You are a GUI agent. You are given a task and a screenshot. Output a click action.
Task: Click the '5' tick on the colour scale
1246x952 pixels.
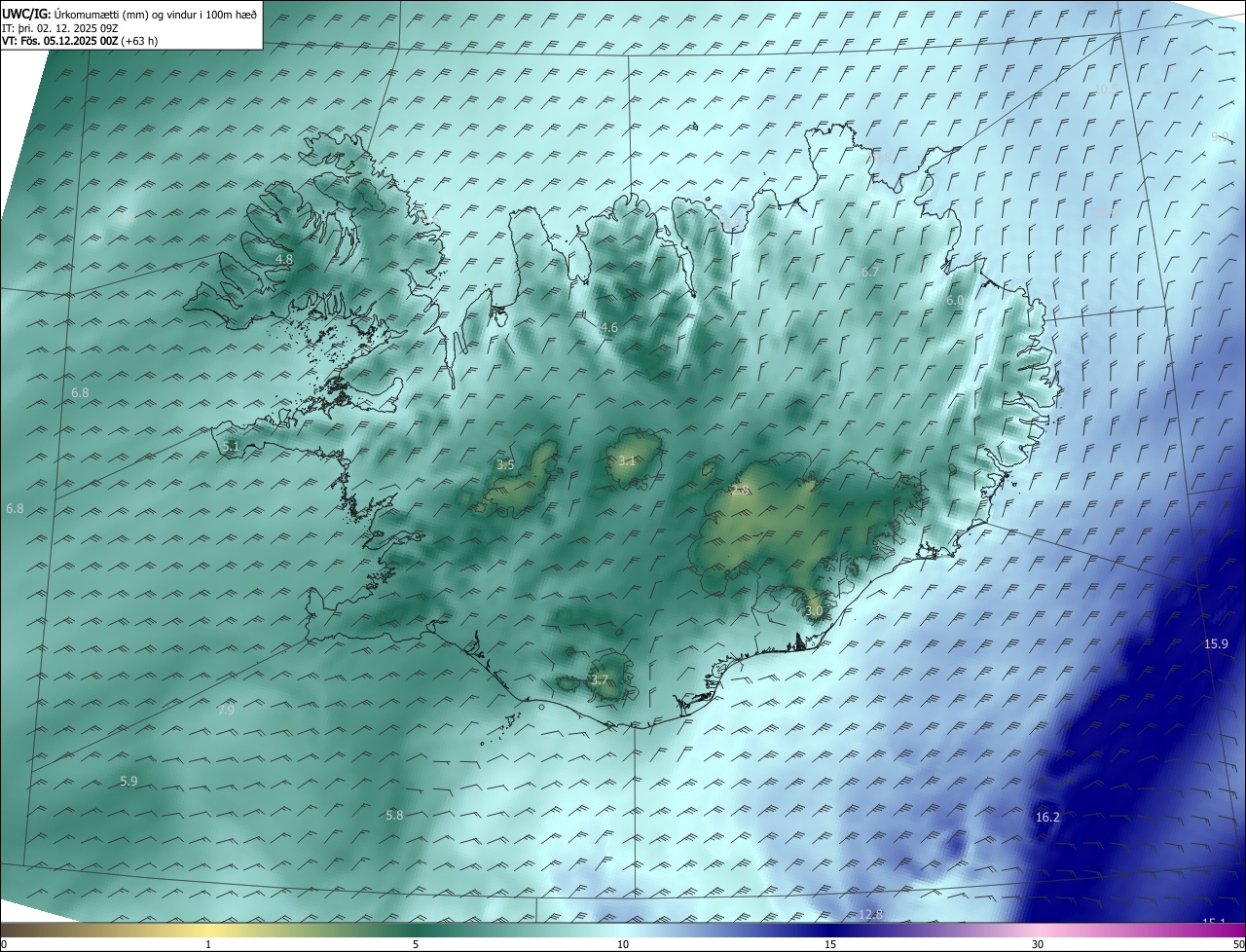[x=416, y=945]
